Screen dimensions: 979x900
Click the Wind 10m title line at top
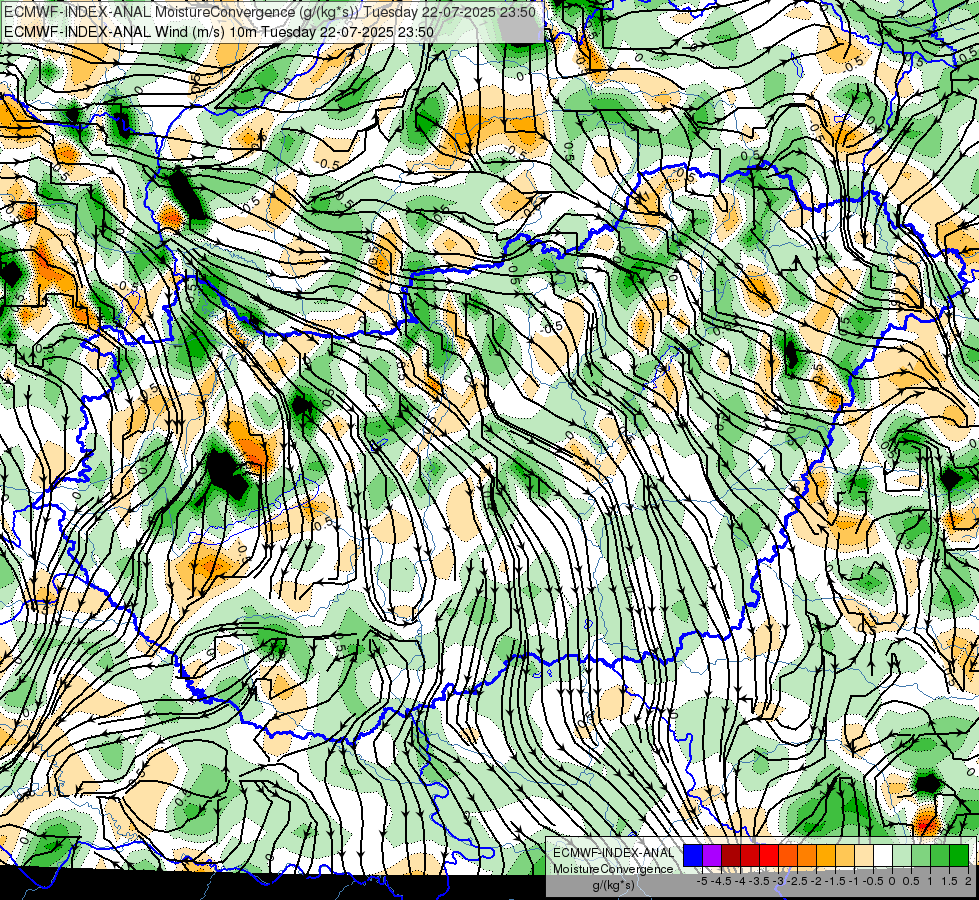219,32
